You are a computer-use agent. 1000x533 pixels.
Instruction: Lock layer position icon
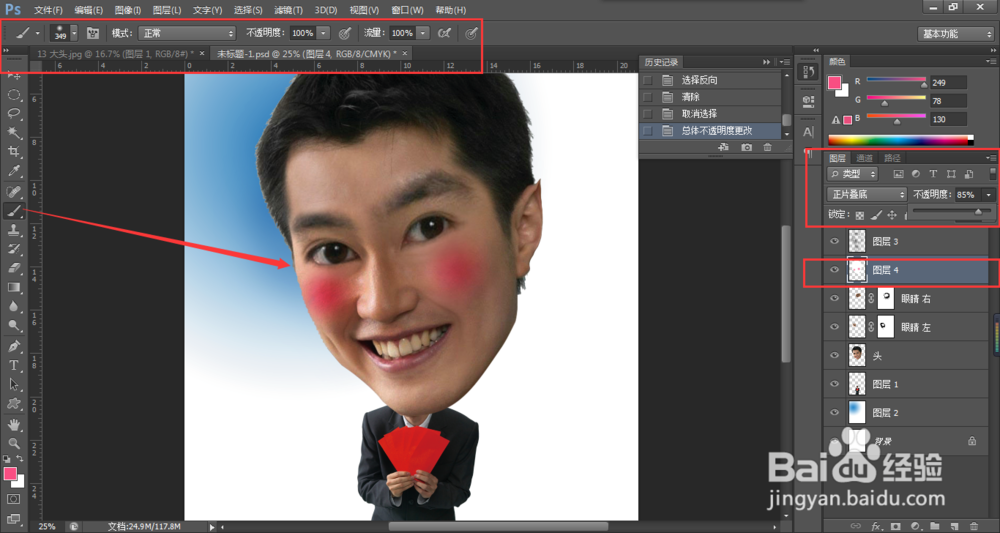[892, 215]
